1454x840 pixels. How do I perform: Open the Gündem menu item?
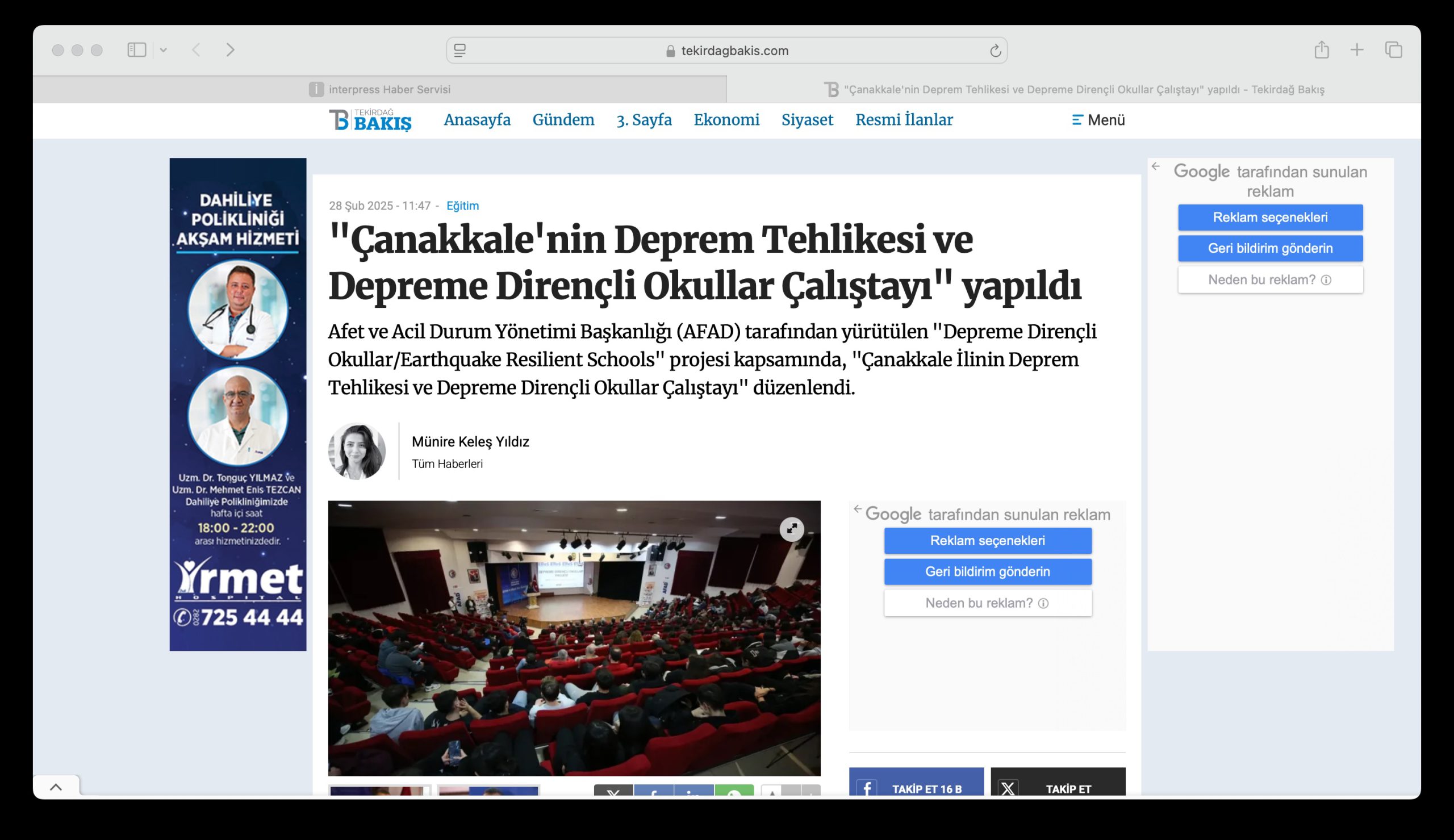point(563,120)
